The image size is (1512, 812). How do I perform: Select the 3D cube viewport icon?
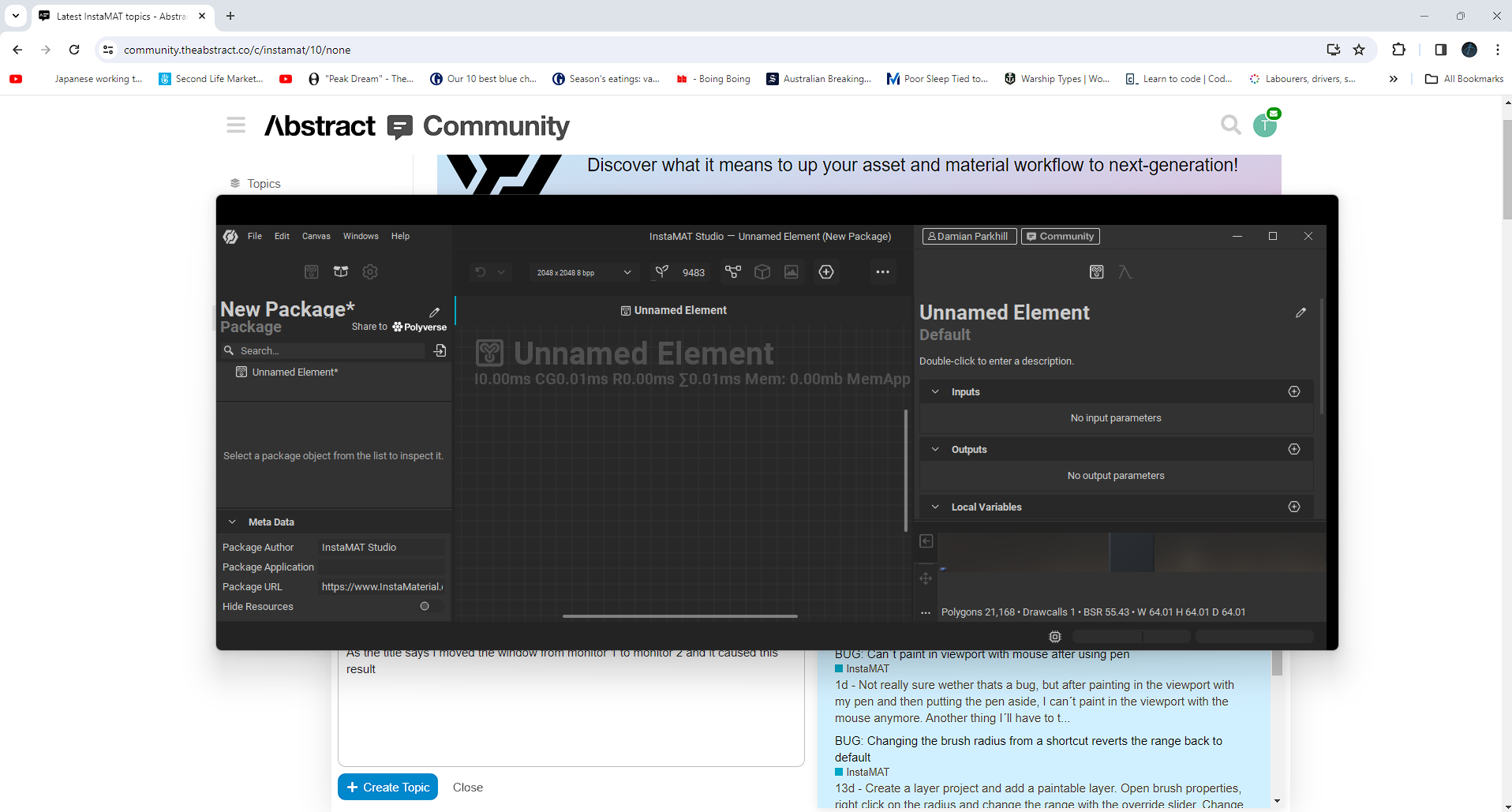coord(762,271)
